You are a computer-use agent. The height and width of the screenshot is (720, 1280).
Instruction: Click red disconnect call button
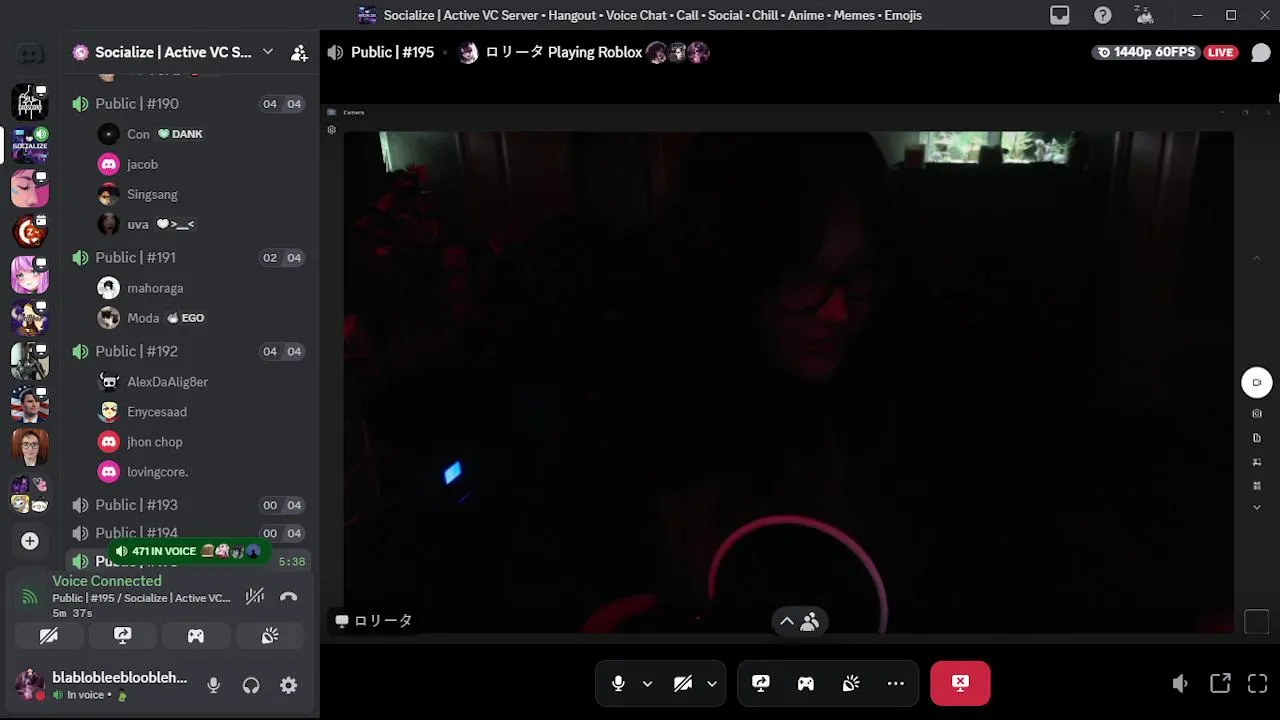[x=960, y=683]
